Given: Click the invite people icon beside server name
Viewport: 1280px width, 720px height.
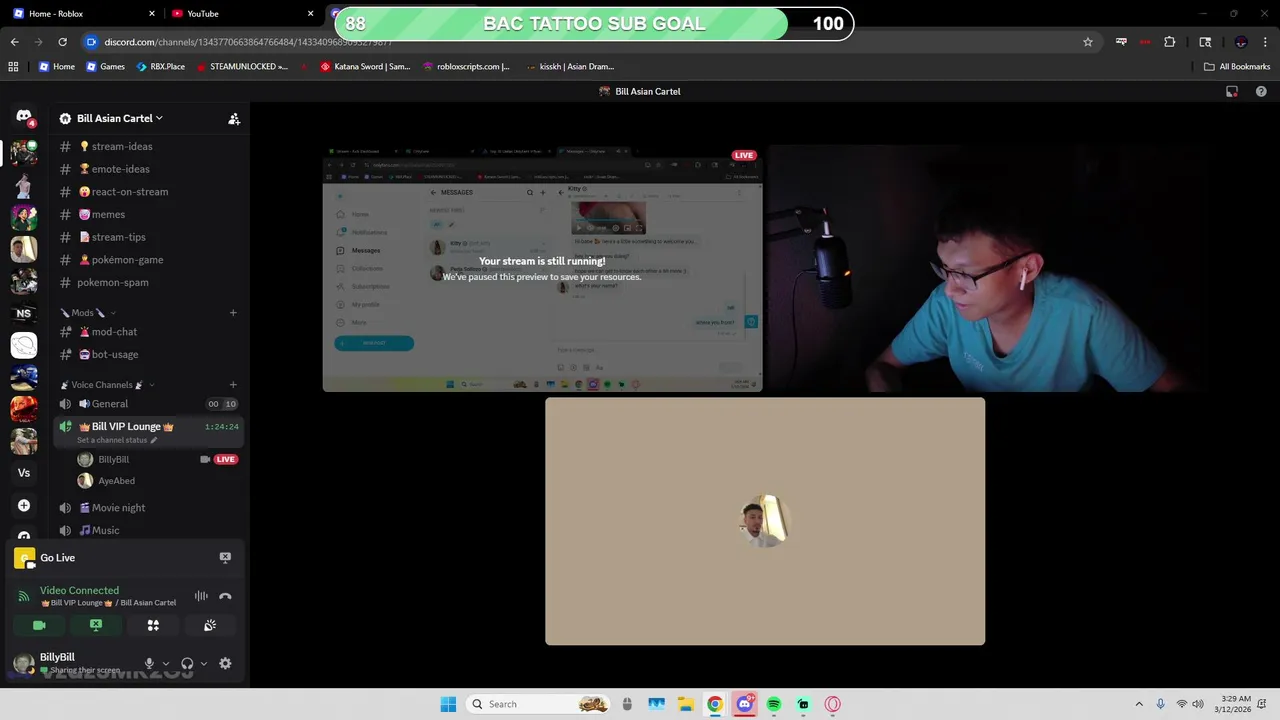Looking at the screenshot, I should click(234, 118).
